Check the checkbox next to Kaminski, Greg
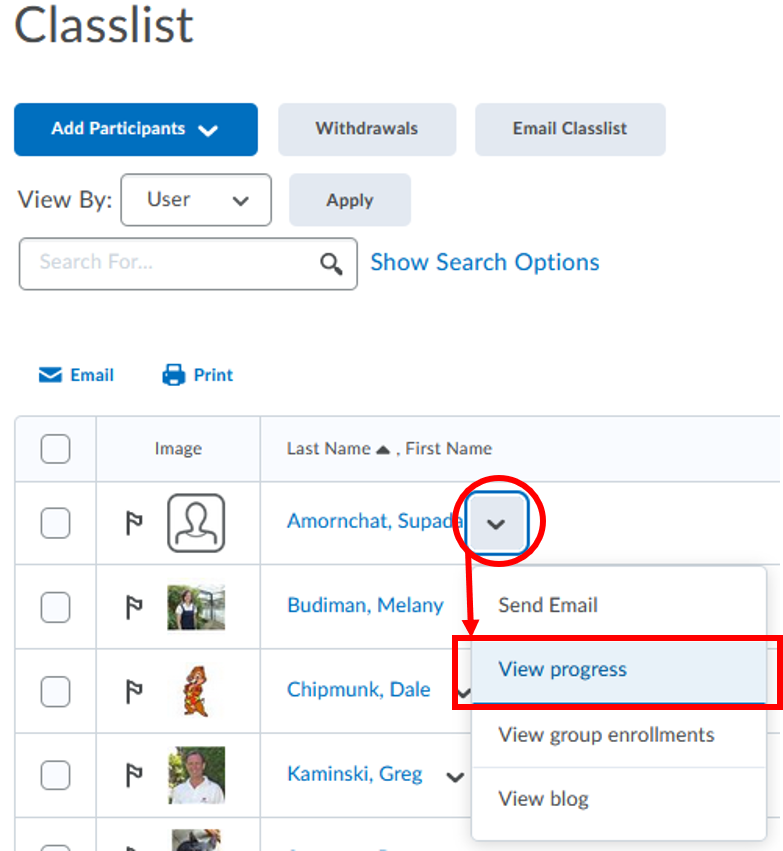This screenshot has height=851, width=783. (x=55, y=775)
